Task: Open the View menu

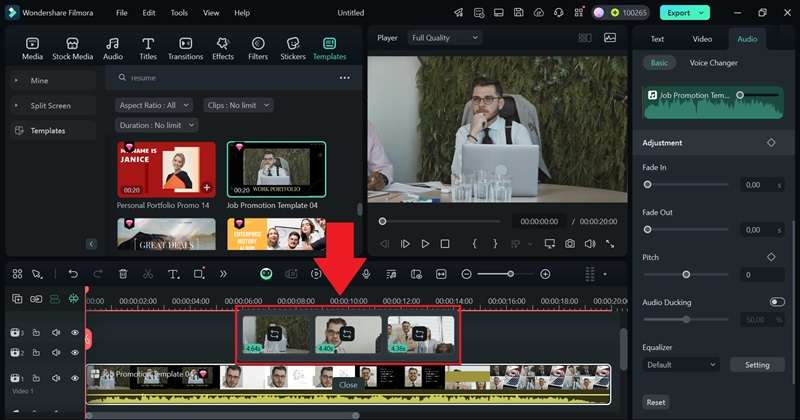Action: pyautogui.click(x=211, y=13)
